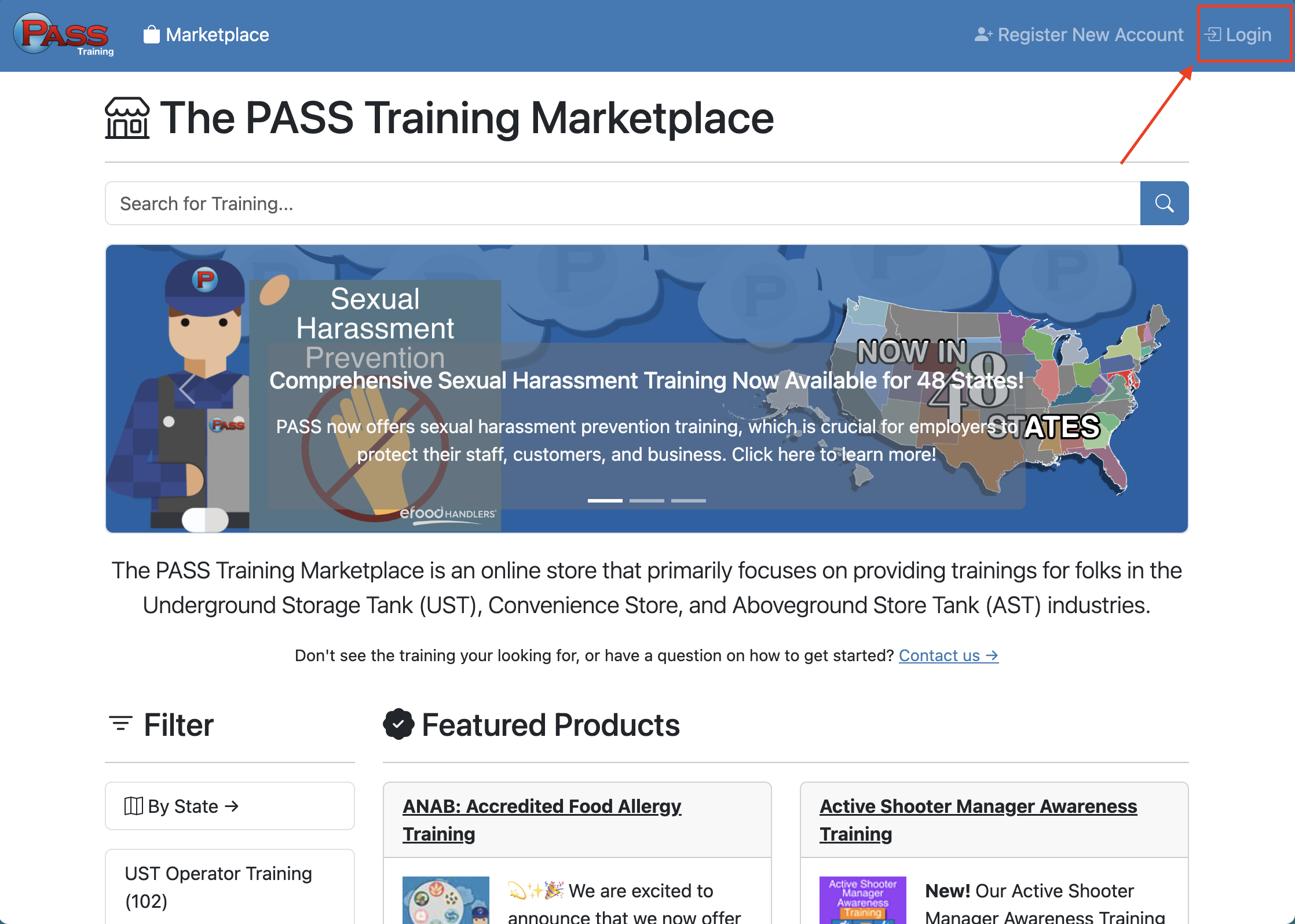Open Active Shooter Manager Awareness Training
The height and width of the screenshot is (924, 1295).
point(978,820)
